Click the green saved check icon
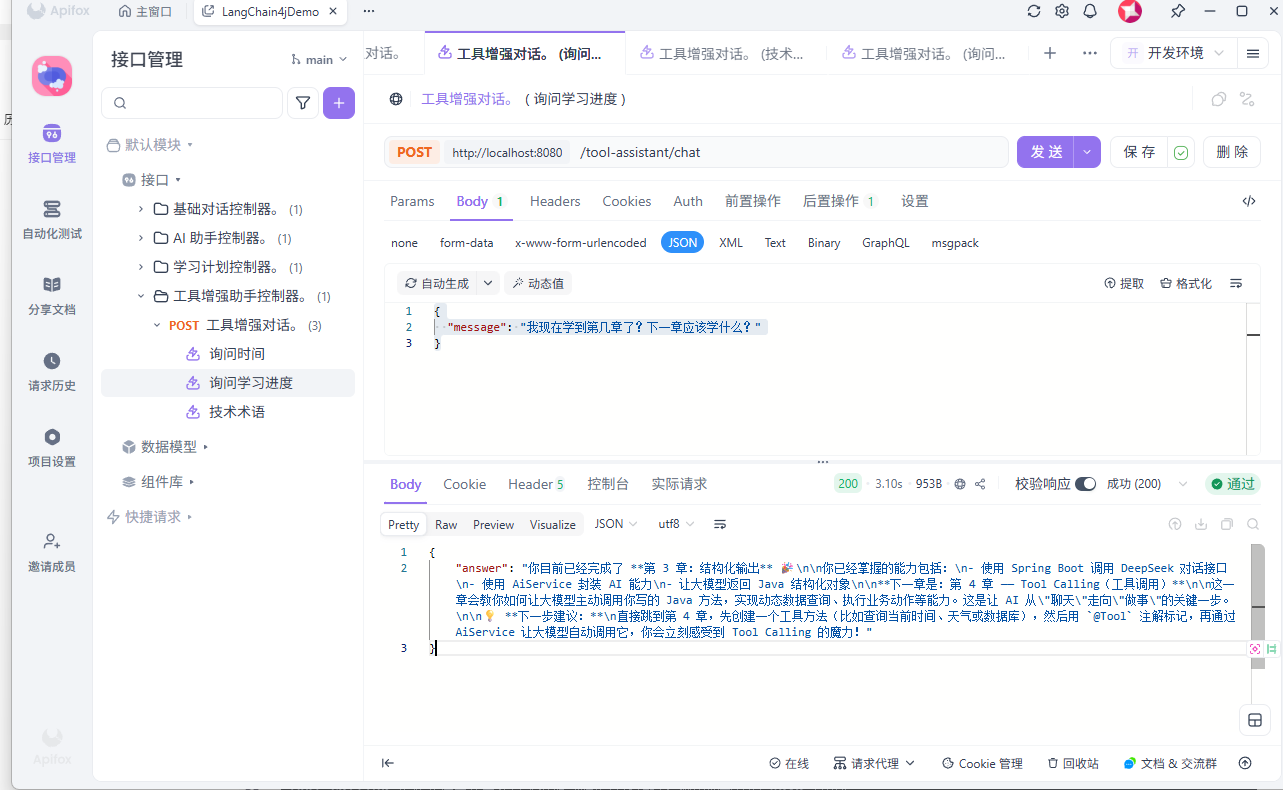 [1181, 153]
